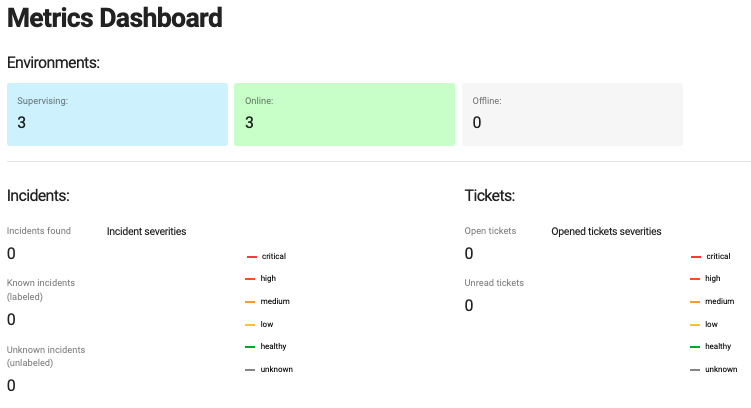The height and width of the screenshot is (408, 751).
Task: Click the Unknown incidents (unlabeled) count
Action: [x=11, y=385]
